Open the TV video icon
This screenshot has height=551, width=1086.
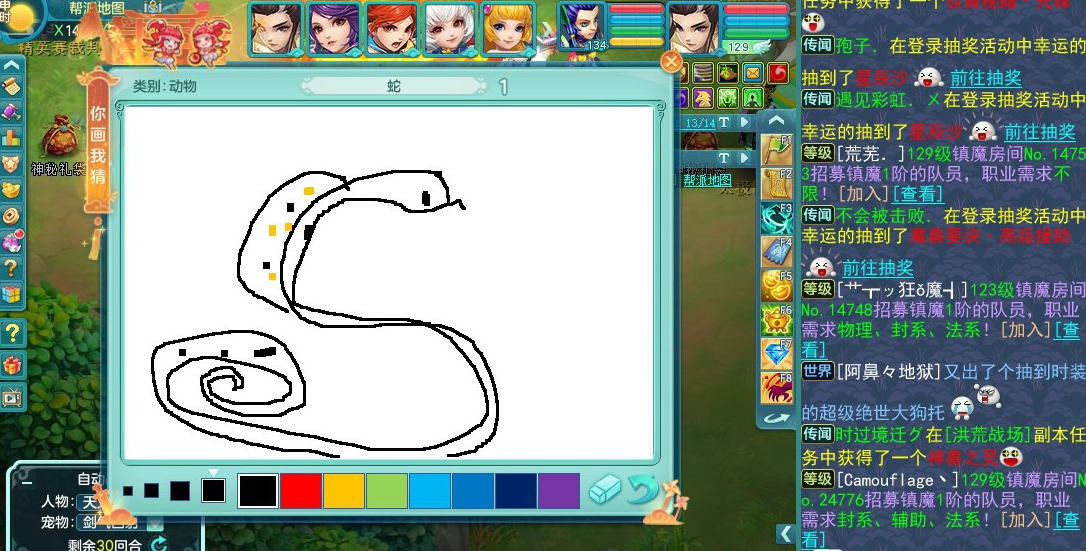12,397
